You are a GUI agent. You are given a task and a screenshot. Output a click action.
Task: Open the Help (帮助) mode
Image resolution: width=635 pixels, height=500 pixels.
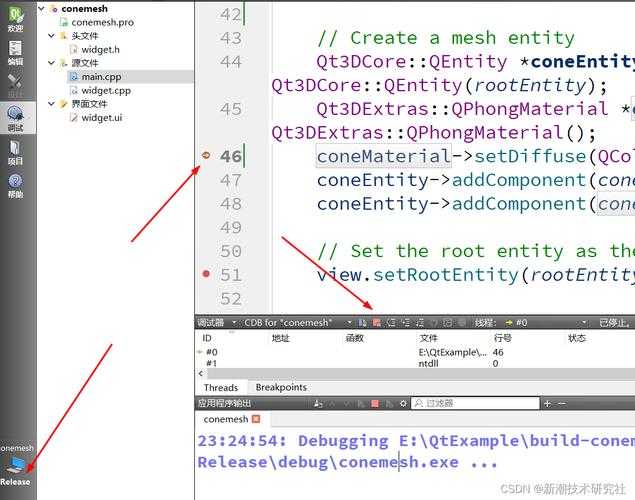[x=15, y=184]
